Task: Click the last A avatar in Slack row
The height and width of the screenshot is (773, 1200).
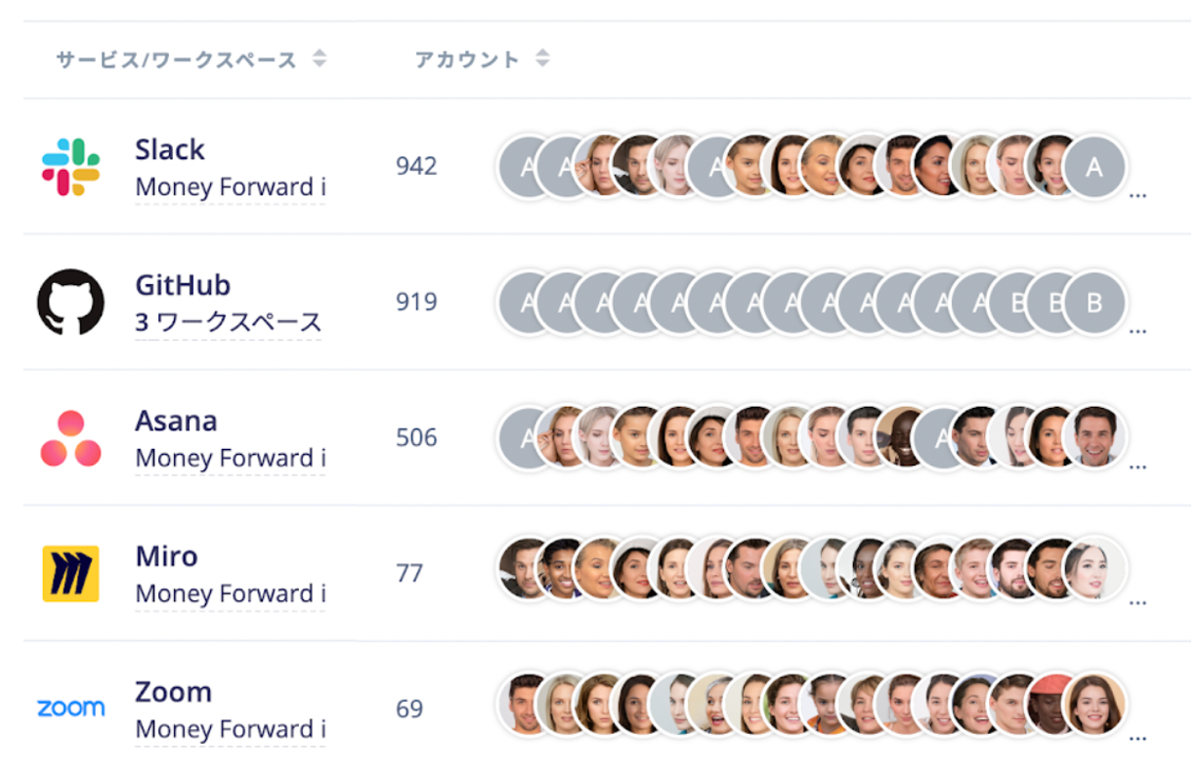Action: click(x=1094, y=167)
